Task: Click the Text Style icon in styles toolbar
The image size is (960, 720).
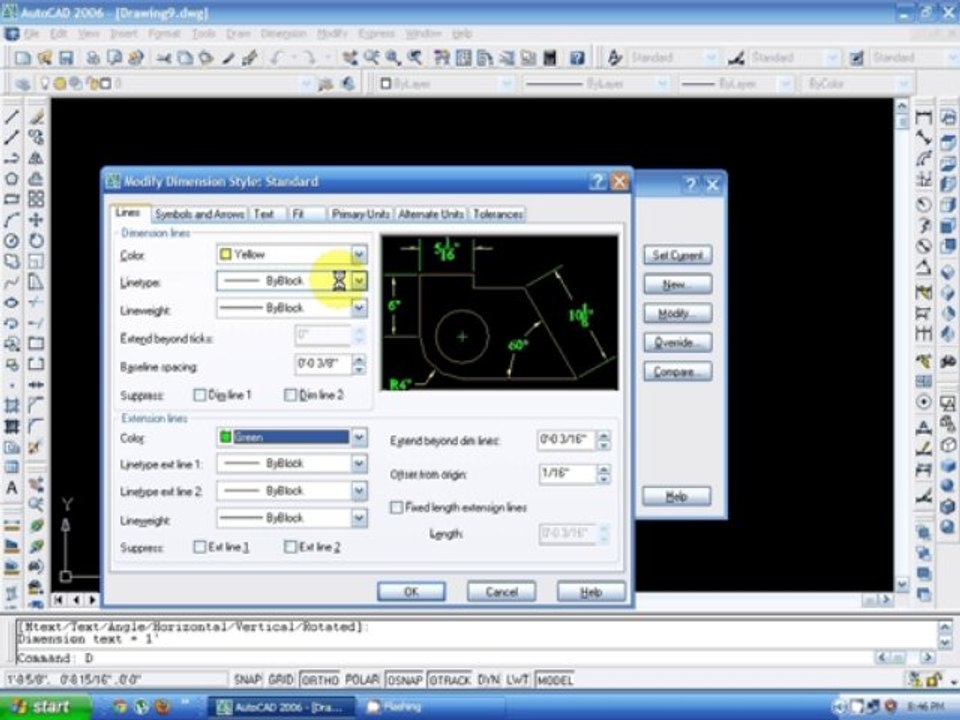Action: (x=614, y=58)
